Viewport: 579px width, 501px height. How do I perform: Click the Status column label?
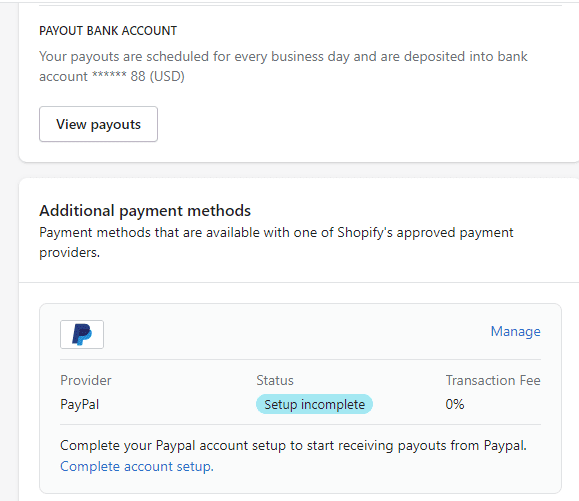tap(275, 380)
